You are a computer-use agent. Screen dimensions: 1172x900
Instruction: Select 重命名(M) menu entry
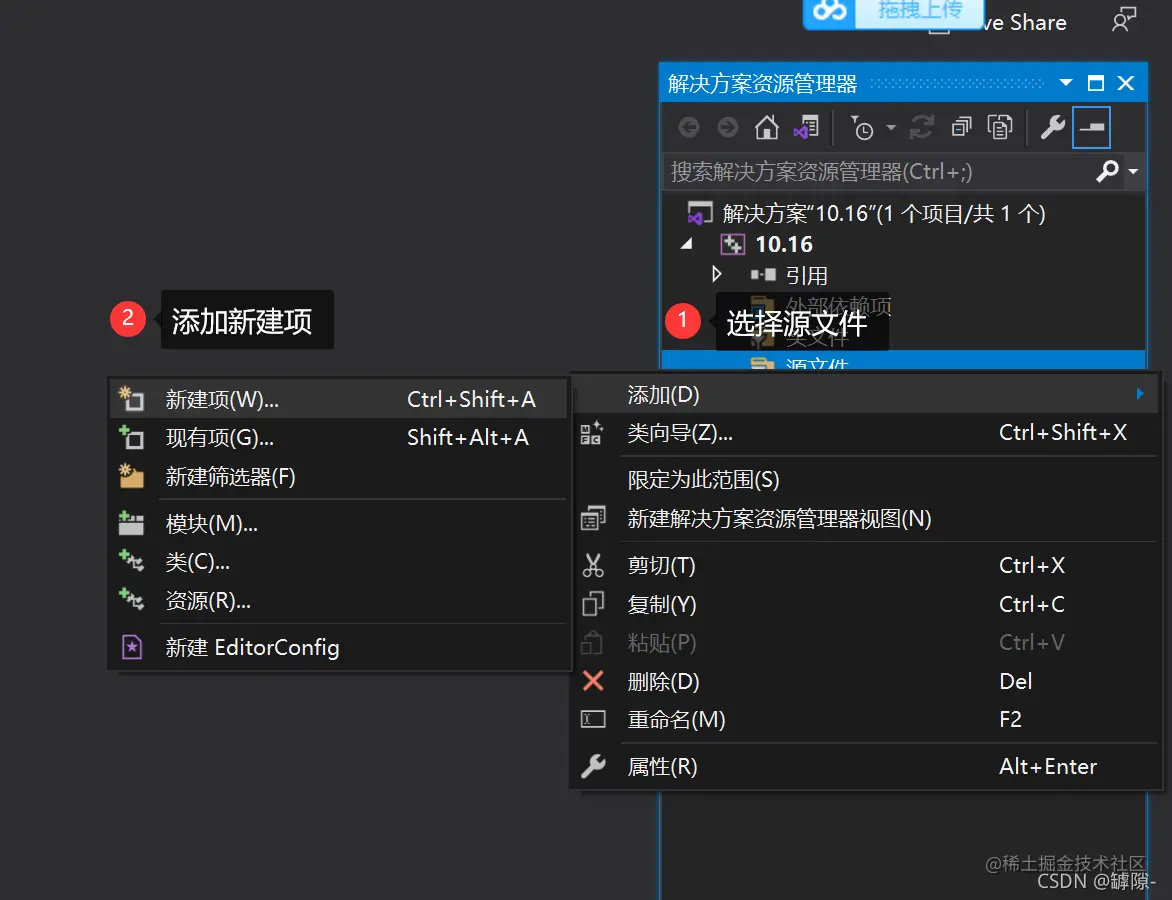pyautogui.click(x=866, y=719)
